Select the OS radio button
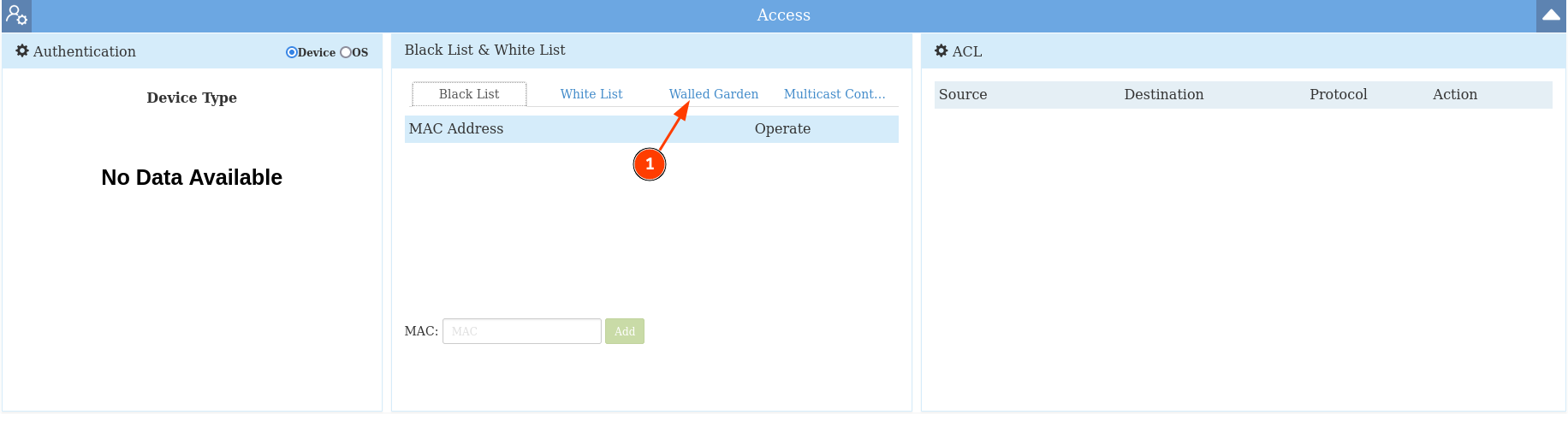 point(346,52)
